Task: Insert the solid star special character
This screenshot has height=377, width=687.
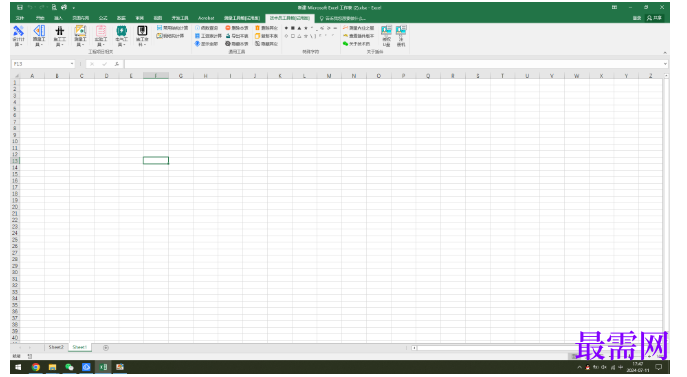Action: [306, 28]
